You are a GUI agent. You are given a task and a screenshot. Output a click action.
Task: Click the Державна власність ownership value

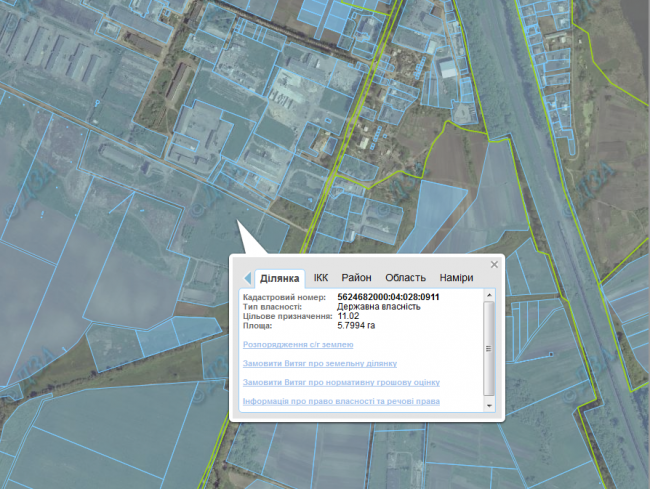click(379, 307)
